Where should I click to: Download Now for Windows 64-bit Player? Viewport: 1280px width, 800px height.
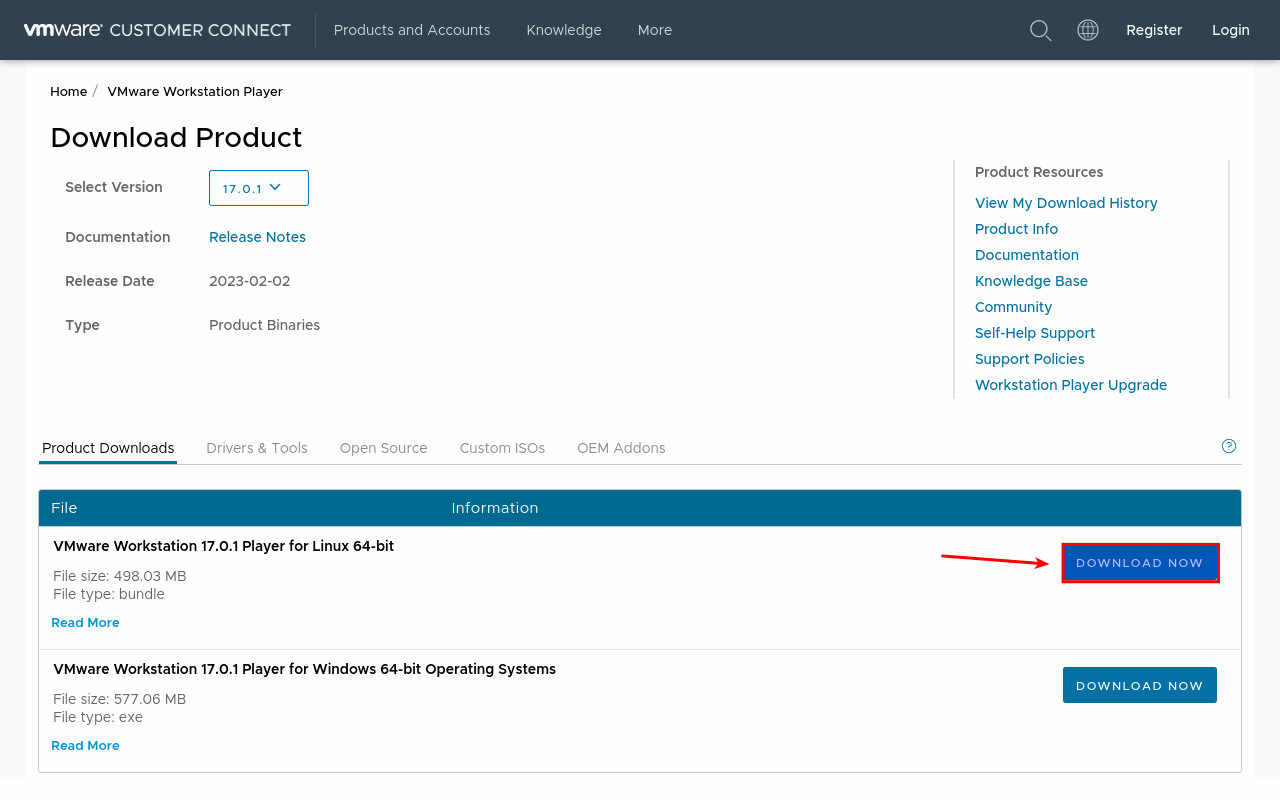[x=1140, y=685]
